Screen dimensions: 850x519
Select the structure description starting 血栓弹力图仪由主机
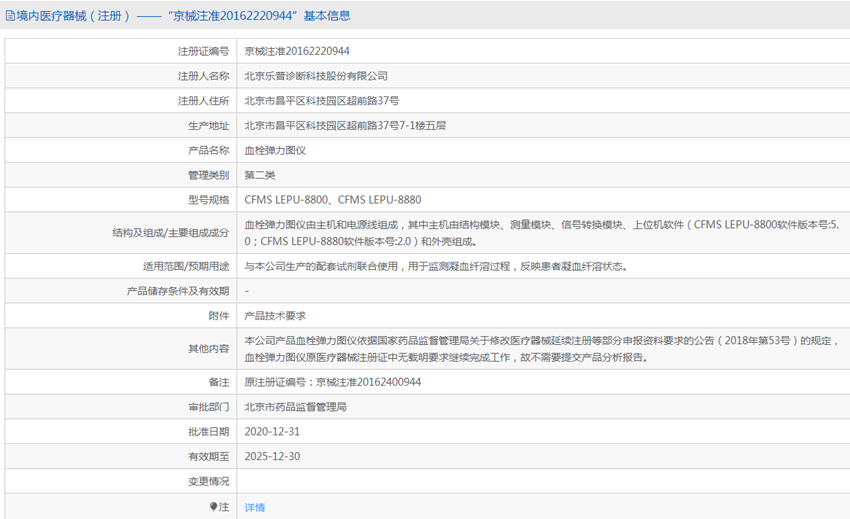coord(542,233)
